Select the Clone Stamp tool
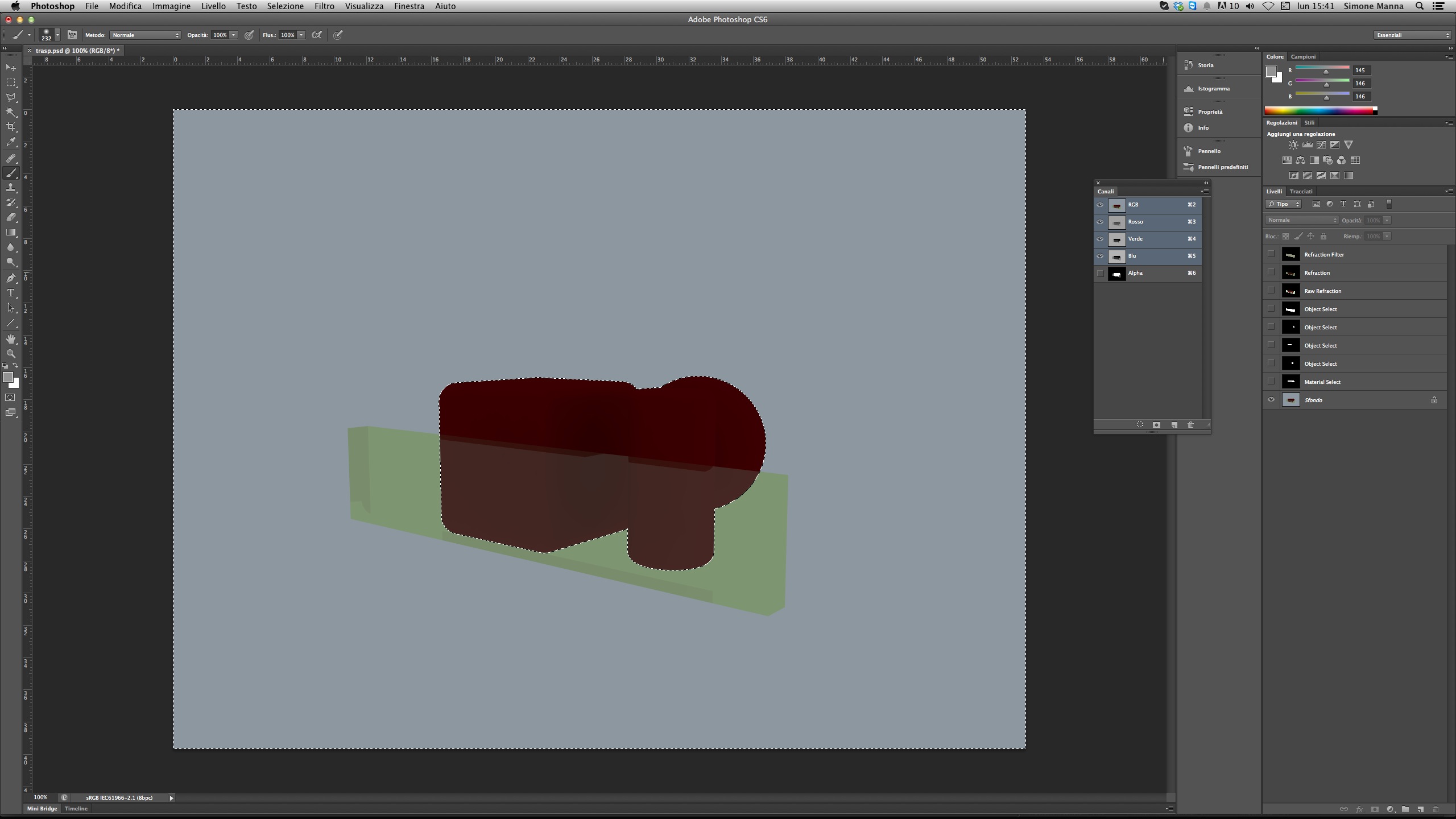Viewport: 1456px width, 819px height. coord(11,188)
